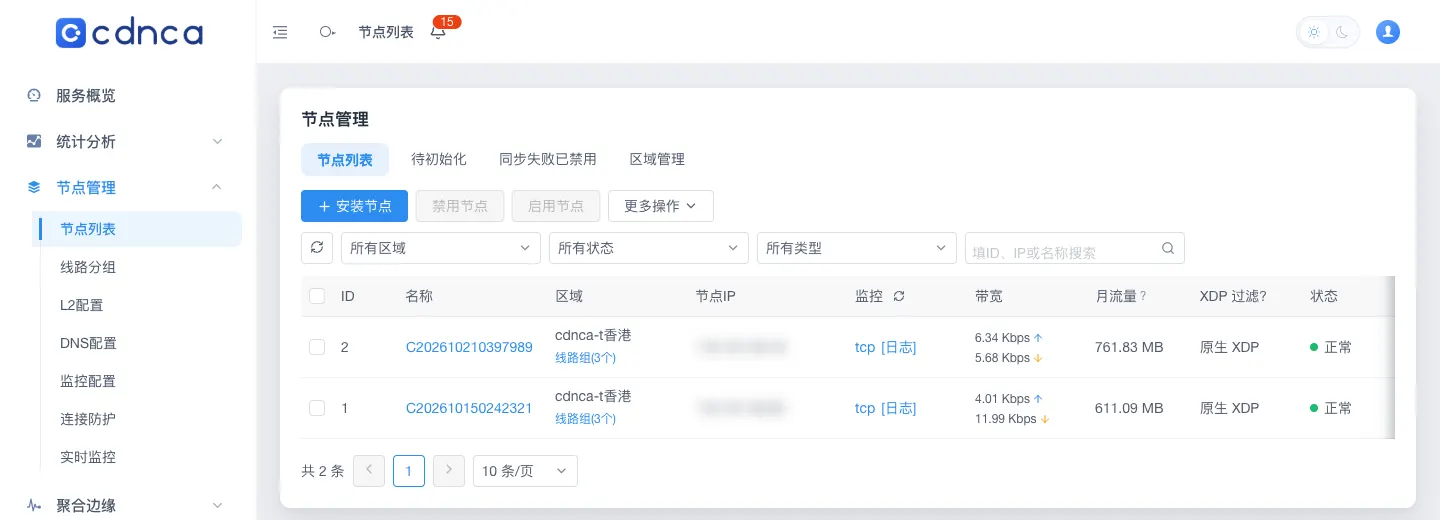Image resolution: width=1440 pixels, height=520 pixels.
Task: Open the 10 条/页 page size dropdown
Action: pyautogui.click(x=525, y=471)
